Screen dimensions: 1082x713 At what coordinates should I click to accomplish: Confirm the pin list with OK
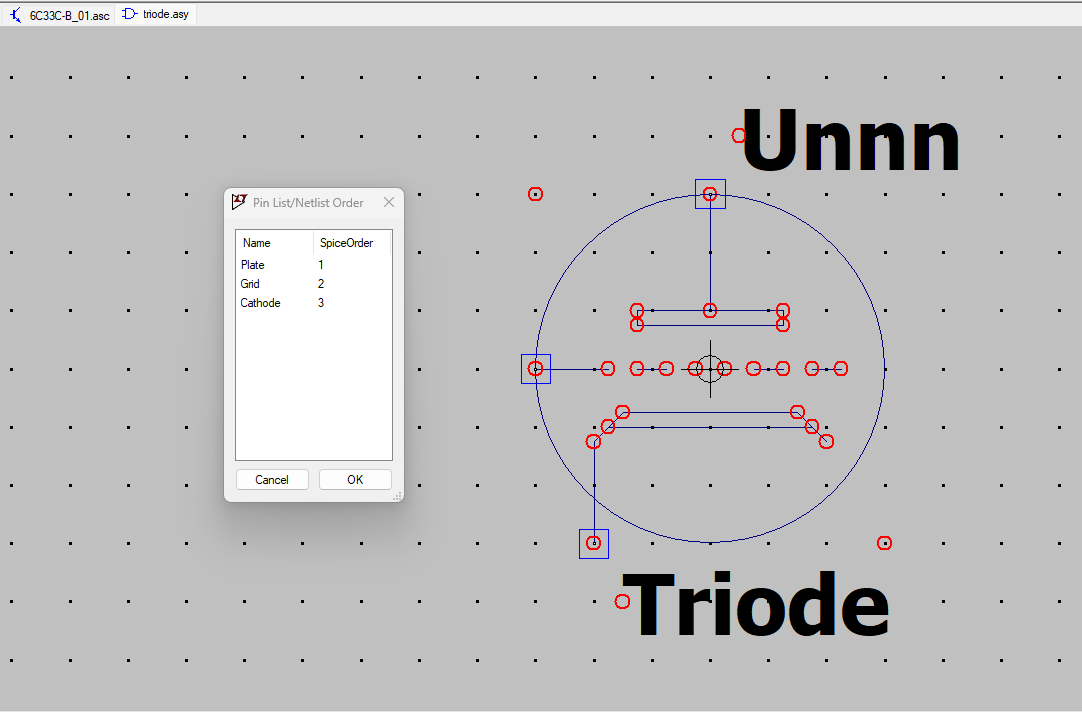355,480
